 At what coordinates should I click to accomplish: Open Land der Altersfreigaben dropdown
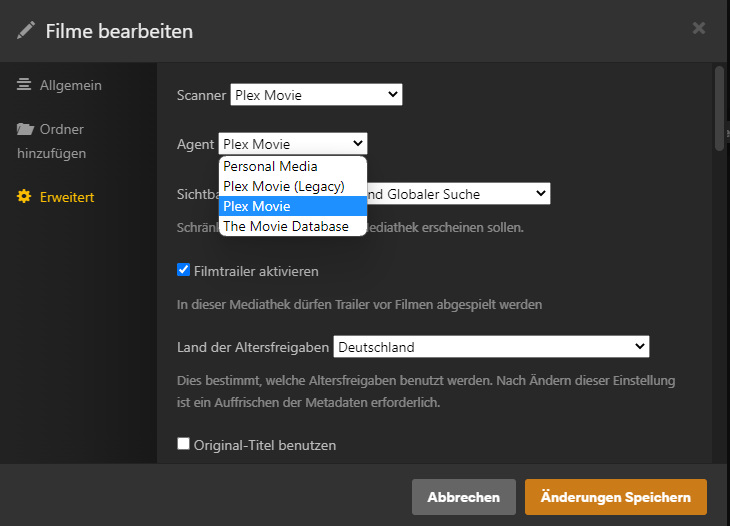491,347
